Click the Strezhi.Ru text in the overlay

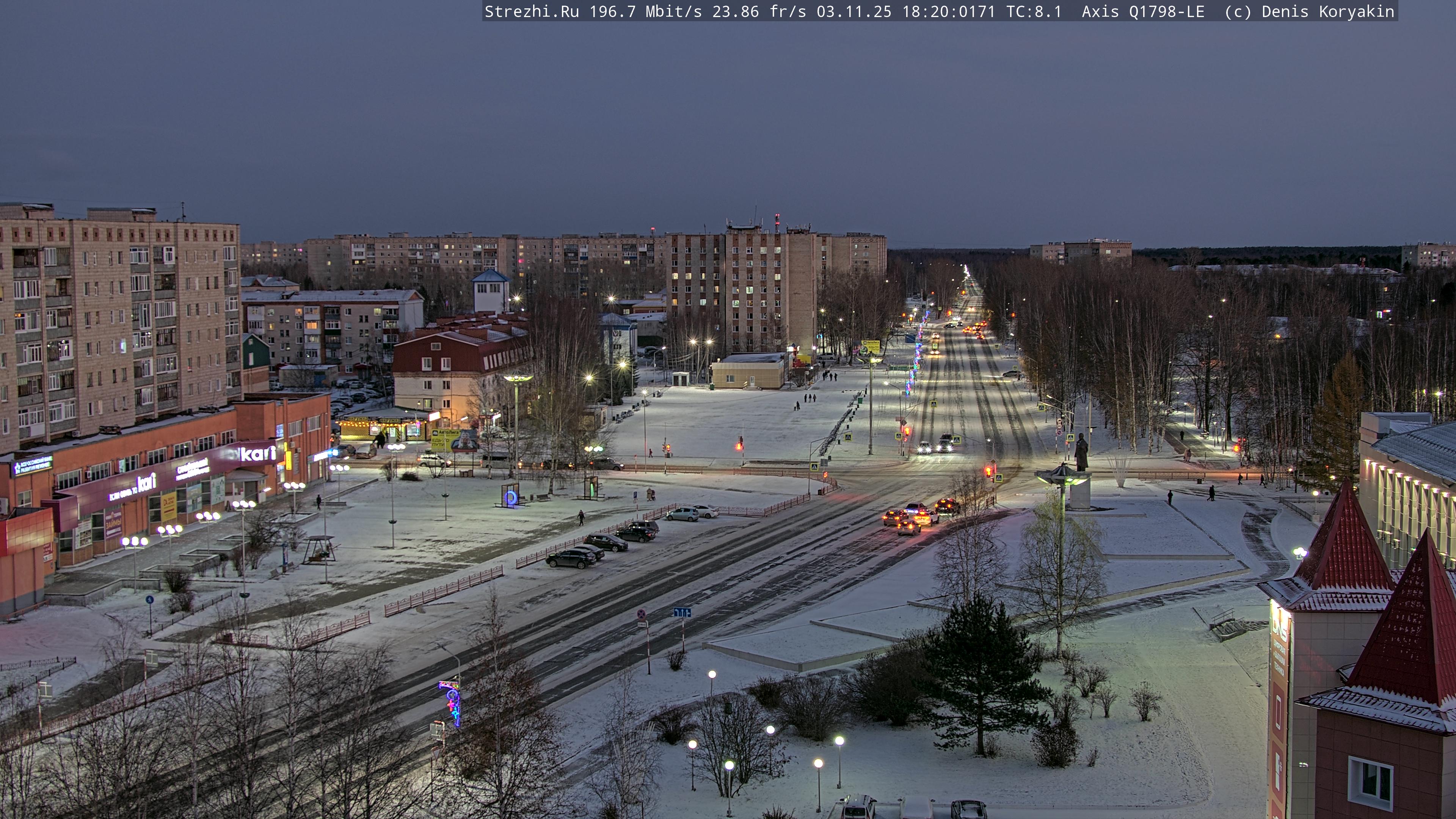pyautogui.click(x=531, y=11)
